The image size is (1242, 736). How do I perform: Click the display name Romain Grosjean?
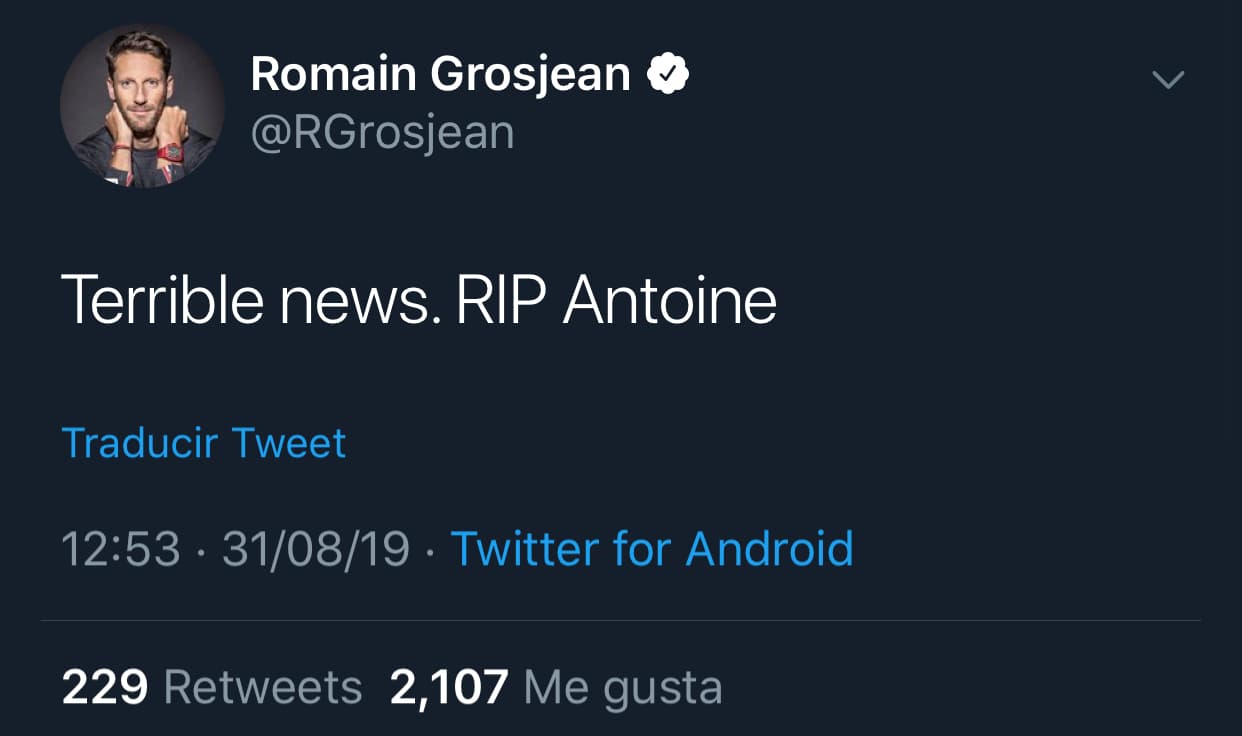pos(440,75)
